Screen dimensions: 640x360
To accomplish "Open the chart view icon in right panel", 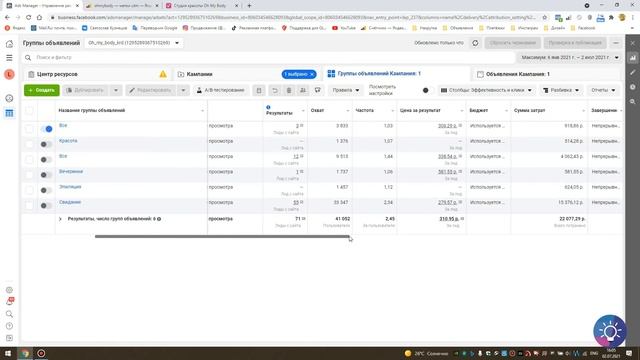I will pos(633,58).
